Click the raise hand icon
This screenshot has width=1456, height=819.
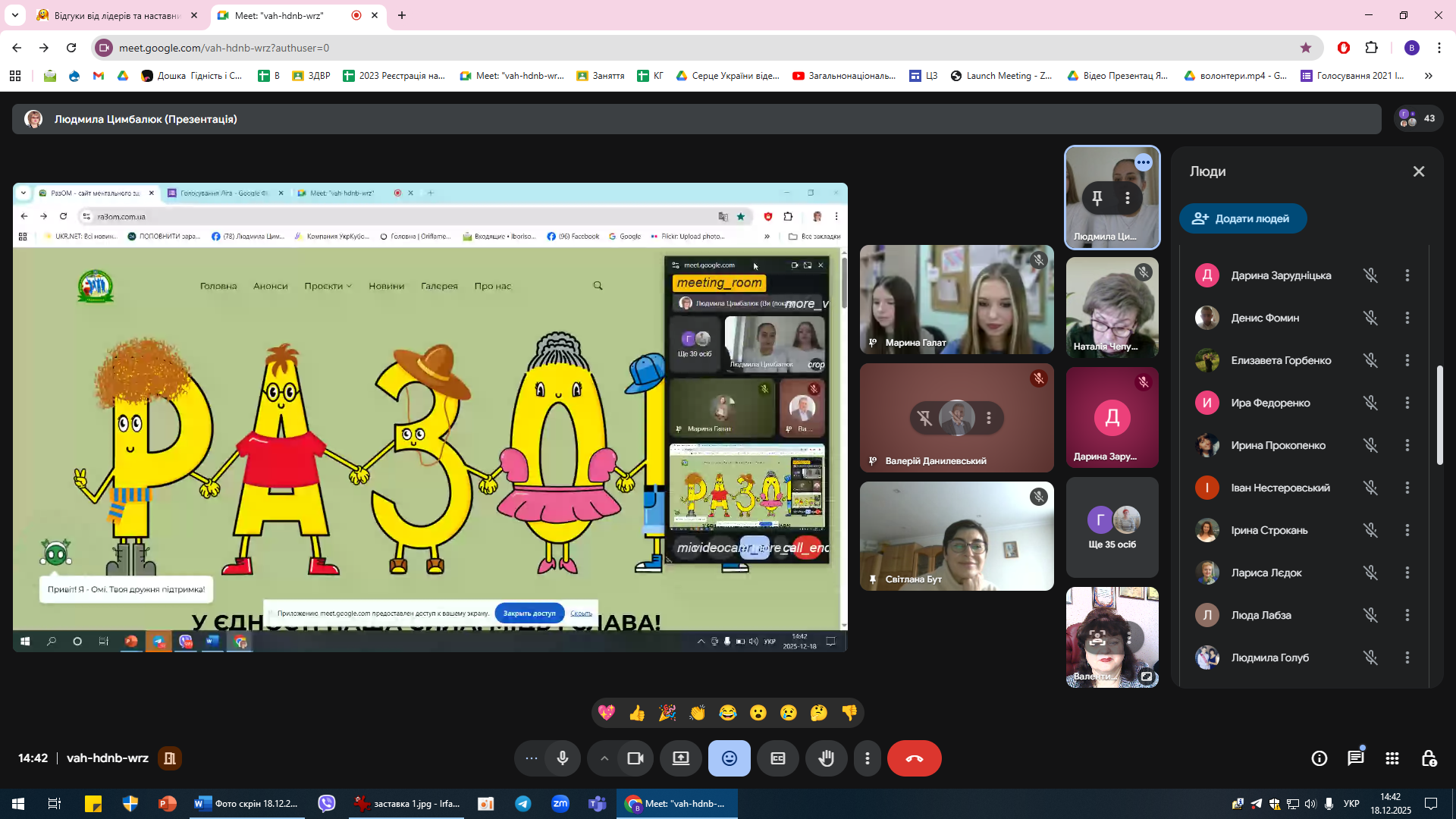click(826, 758)
